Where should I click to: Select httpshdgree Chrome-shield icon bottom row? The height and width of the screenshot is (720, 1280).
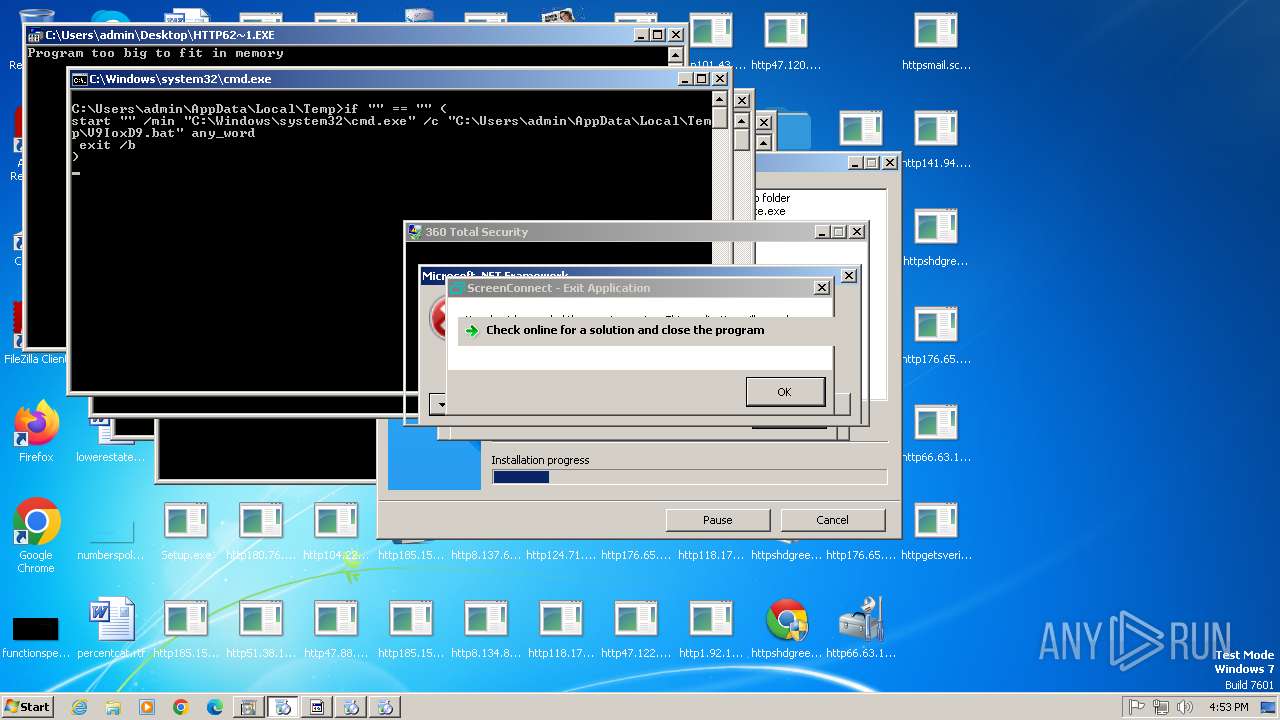[x=786, y=630]
